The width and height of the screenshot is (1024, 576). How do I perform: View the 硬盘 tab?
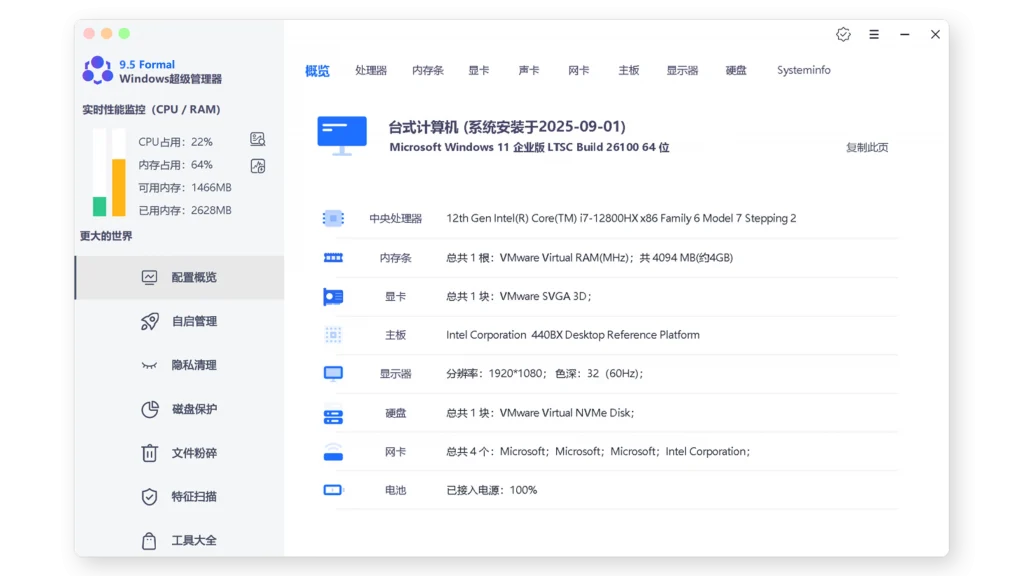click(736, 70)
